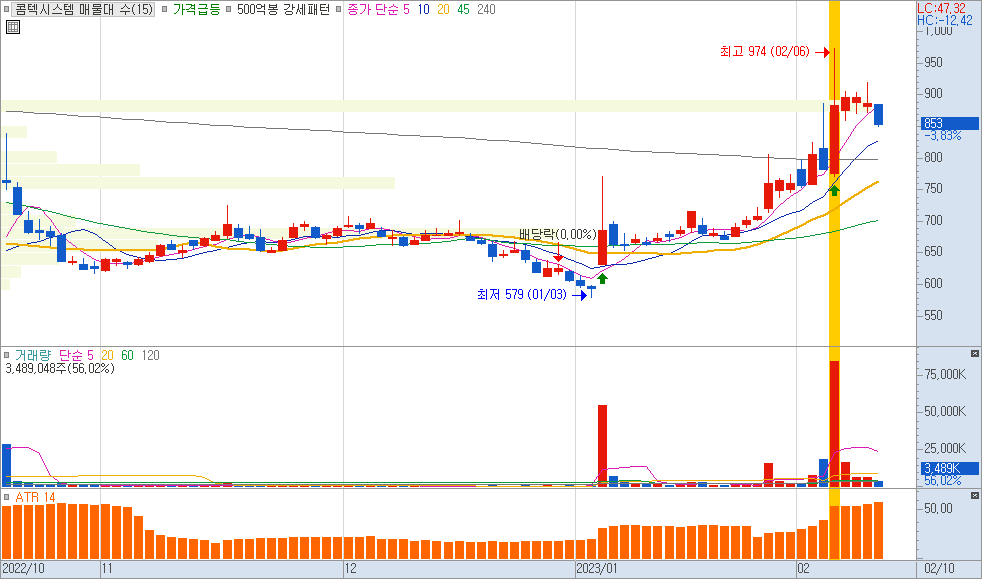Click the 750 price axis label
Screen dimensions: 982x579
[933, 188]
